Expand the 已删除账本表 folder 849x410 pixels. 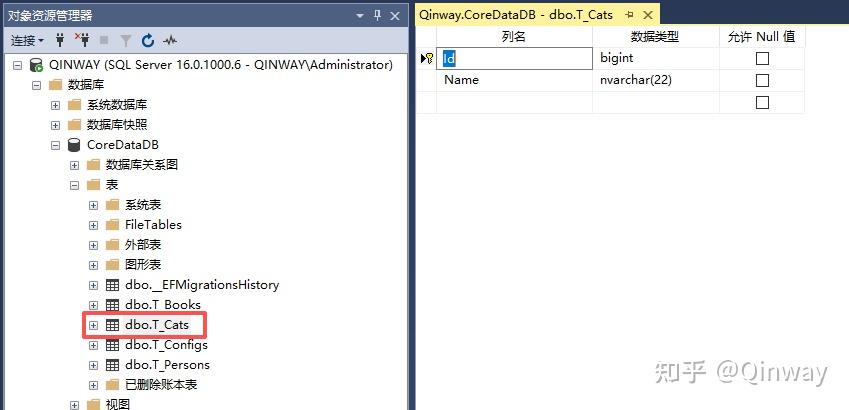94,385
